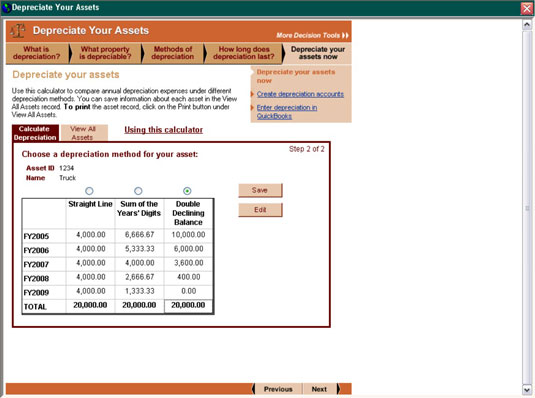Viewport: 535px width, 398px height.
Task: Click the Edit button
Action: [x=260, y=210]
